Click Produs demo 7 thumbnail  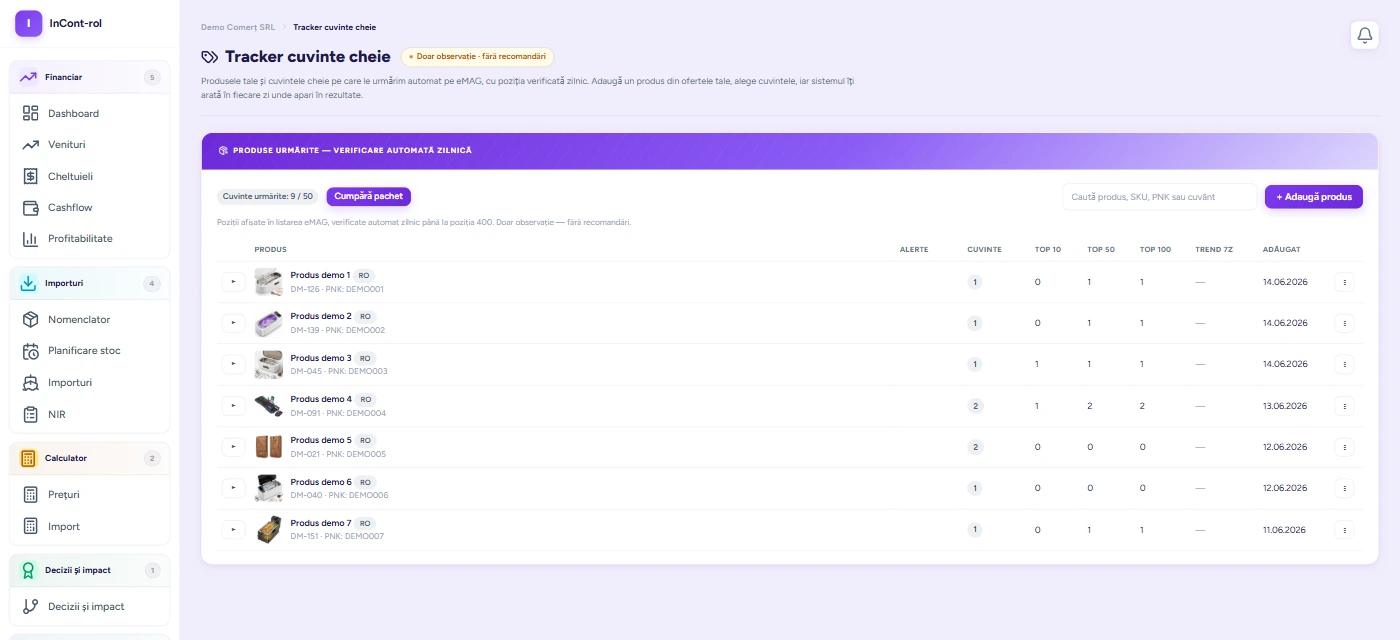tap(268, 529)
